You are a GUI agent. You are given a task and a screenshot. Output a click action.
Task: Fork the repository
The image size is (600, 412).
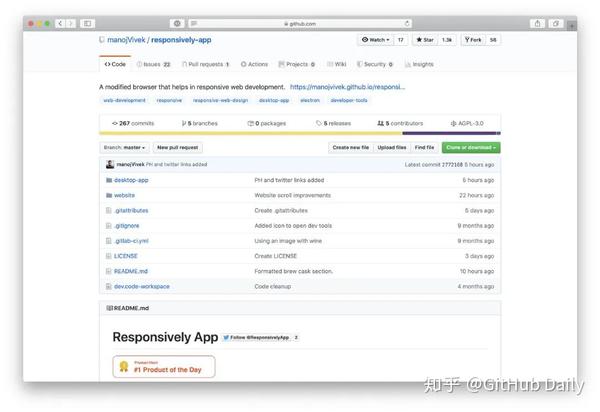click(473, 40)
